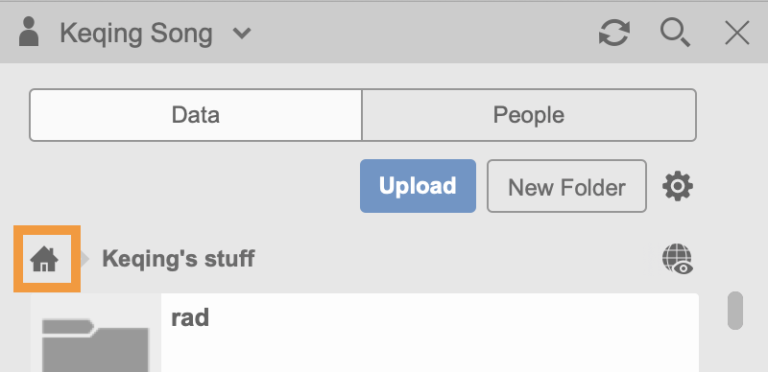Click the blue Upload button
The image size is (768, 372).
tap(418, 186)
